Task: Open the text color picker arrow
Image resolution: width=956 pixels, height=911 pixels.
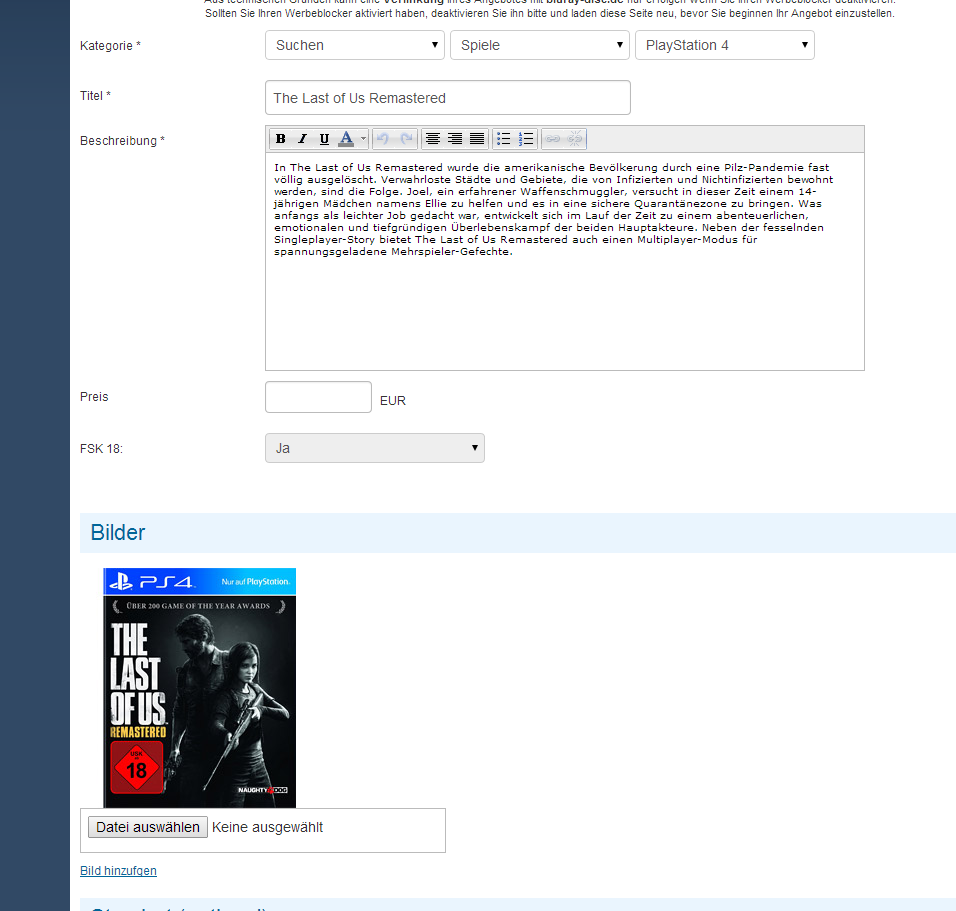Action: [363, 139]
